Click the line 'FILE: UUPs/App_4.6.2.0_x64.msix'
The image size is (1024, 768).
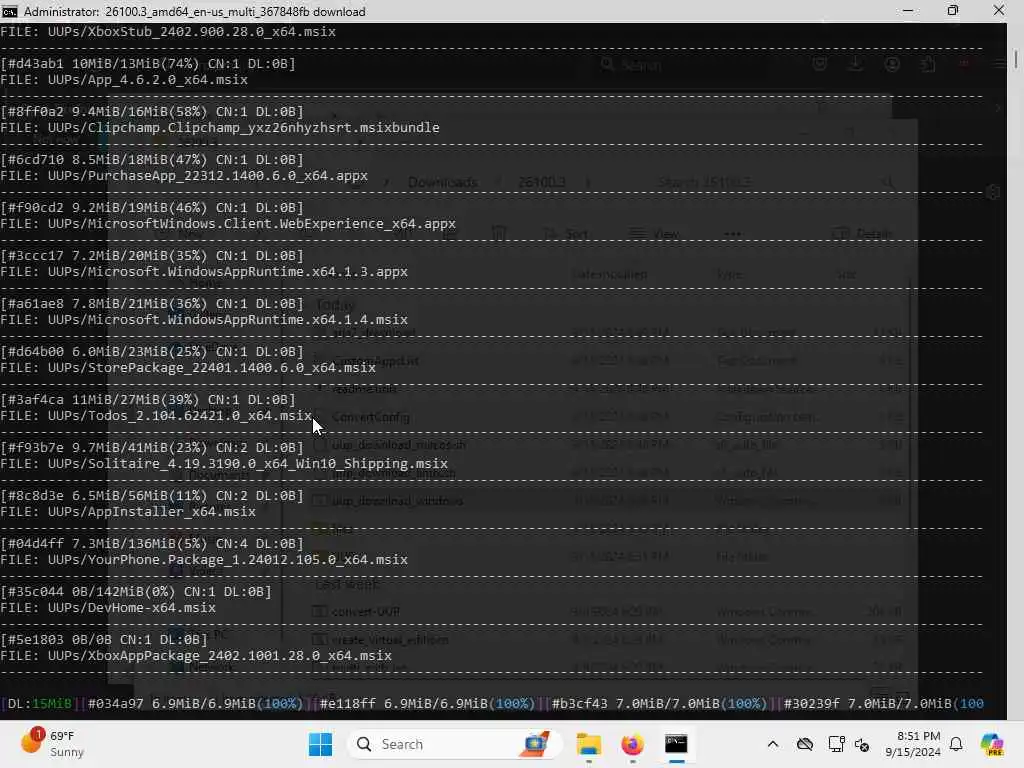click(124, 80)
